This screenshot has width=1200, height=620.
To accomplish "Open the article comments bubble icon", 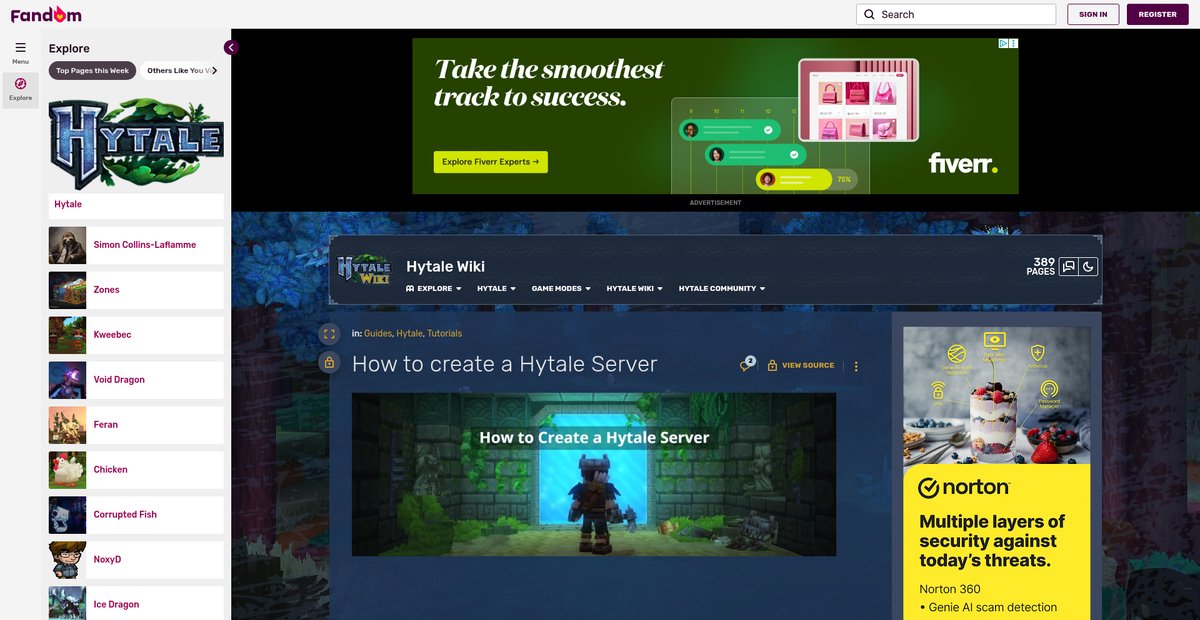I will click(x=747, y=365).
